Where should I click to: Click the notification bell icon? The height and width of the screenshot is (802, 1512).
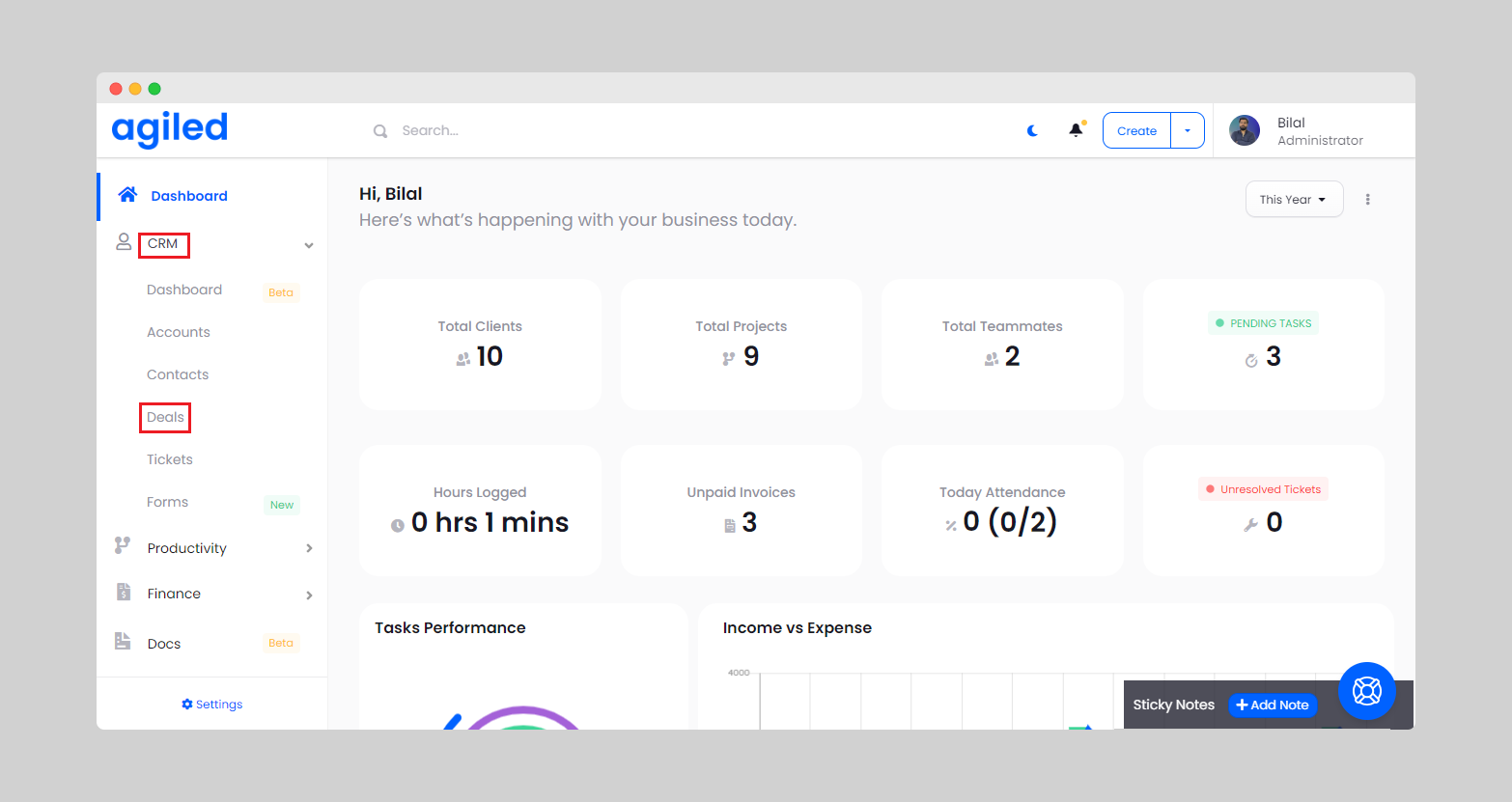[1076, 130]
